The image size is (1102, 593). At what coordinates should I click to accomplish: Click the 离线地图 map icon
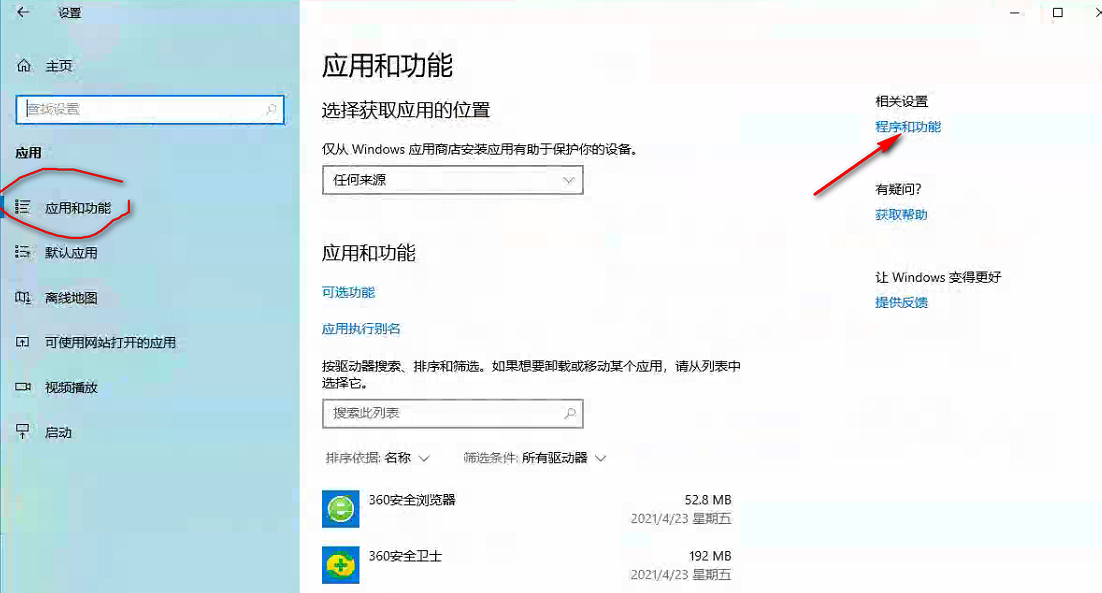pos(22,298)
